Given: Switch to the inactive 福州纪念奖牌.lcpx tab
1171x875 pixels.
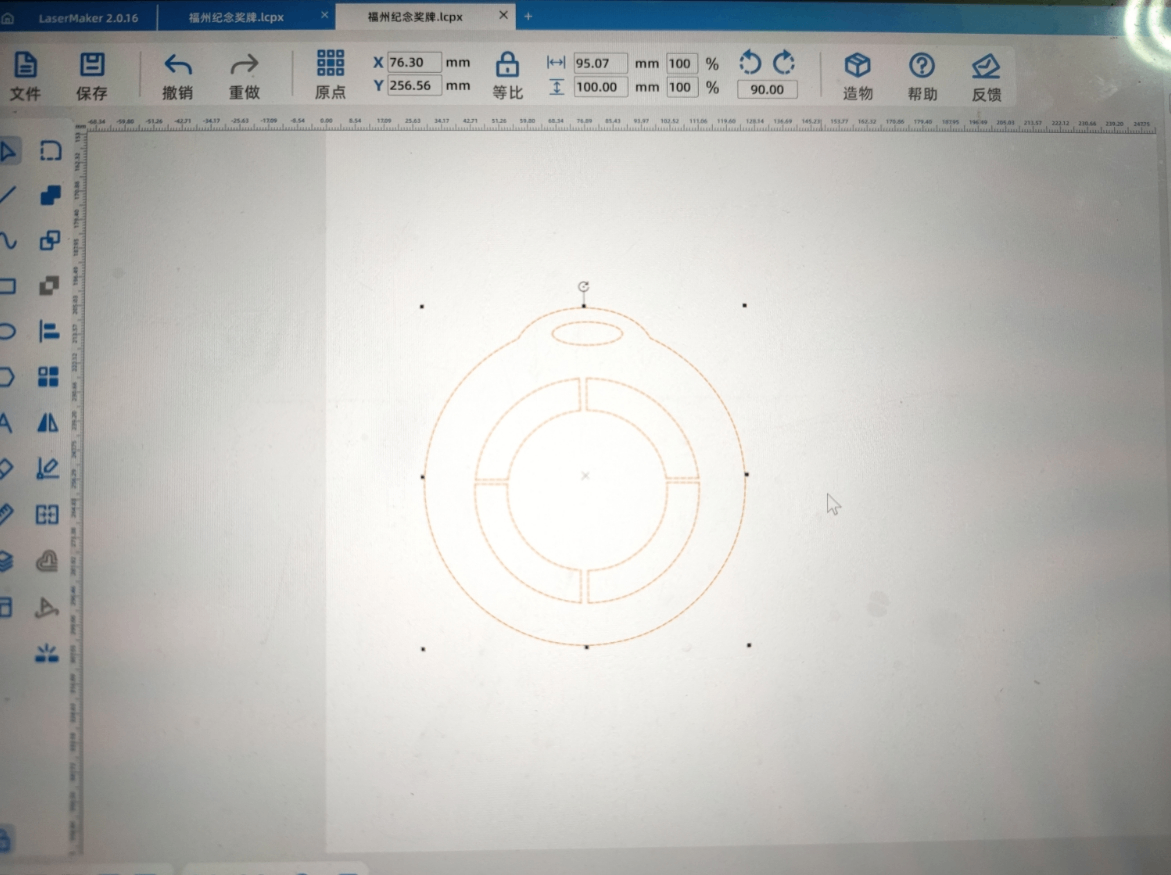Looking at the screenshot, I should pos(236,17).
